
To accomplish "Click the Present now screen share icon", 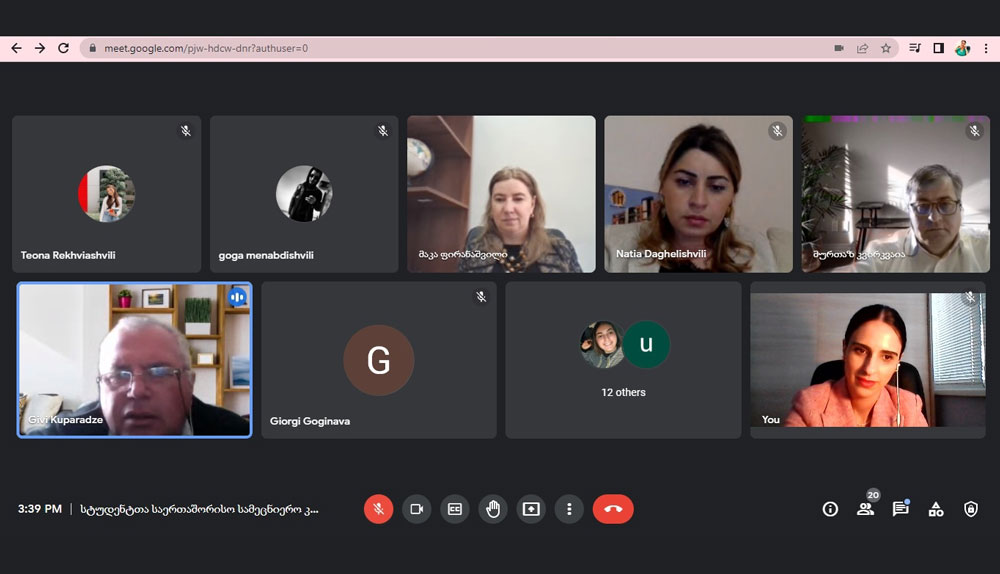I will coord(530,509).
